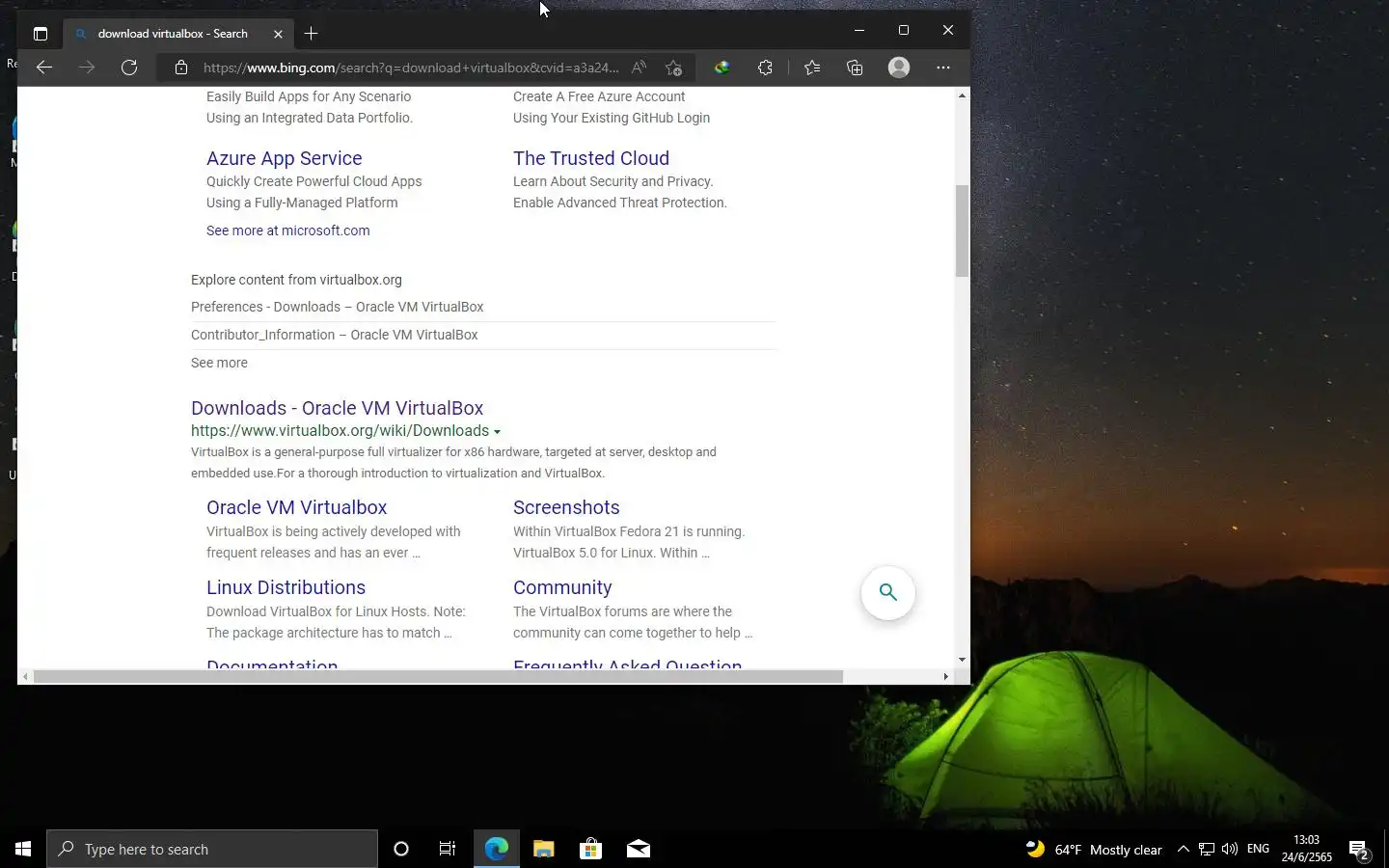
Task: Open File Explorer from the taskbar
Action: click(x=544, y=849)
